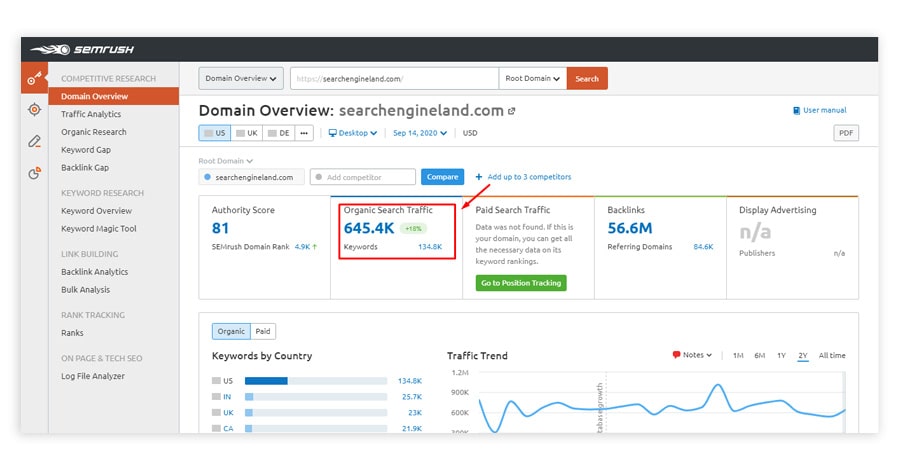Click the Add competitor input field
Image resolution: width=900 pixels, height=470 pixels.
362,177
